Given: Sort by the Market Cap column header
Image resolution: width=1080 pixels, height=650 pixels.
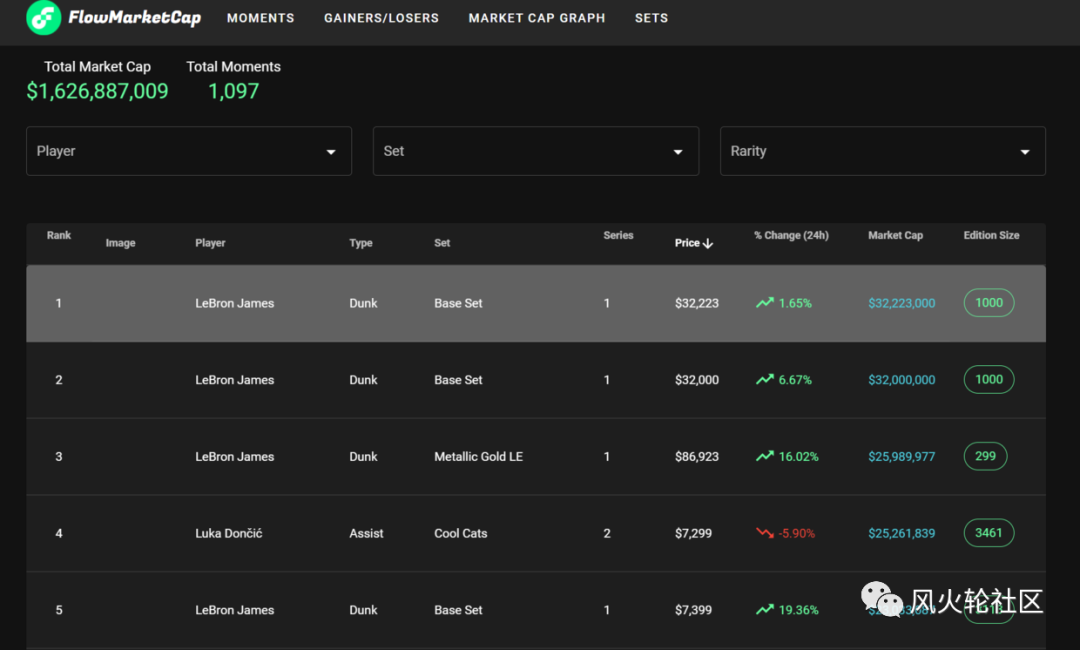Looking at the screenshot, I should click(x=895, y=235).
